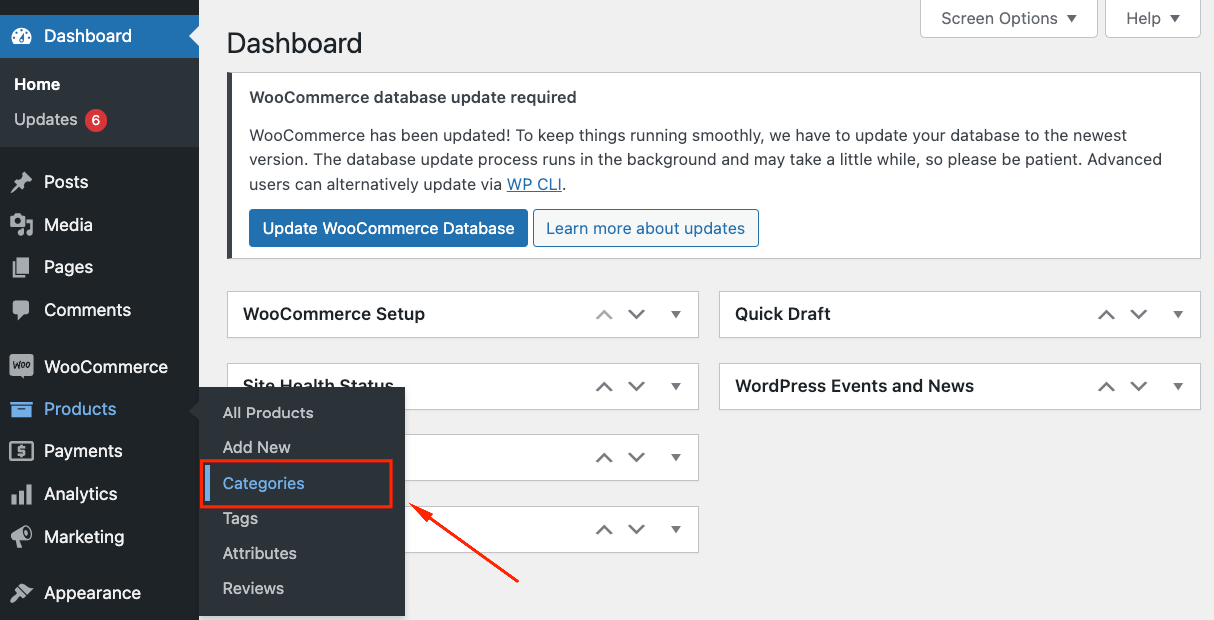This screenshot has width=1214, height=620.
Task: Move Site Health Status widget down
Action: (x=636, y=386)
